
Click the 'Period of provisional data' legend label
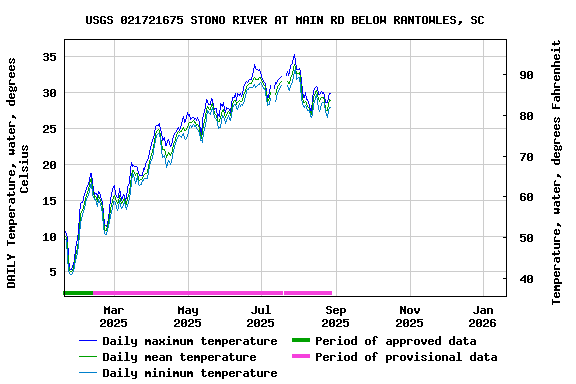pos(406,357)
